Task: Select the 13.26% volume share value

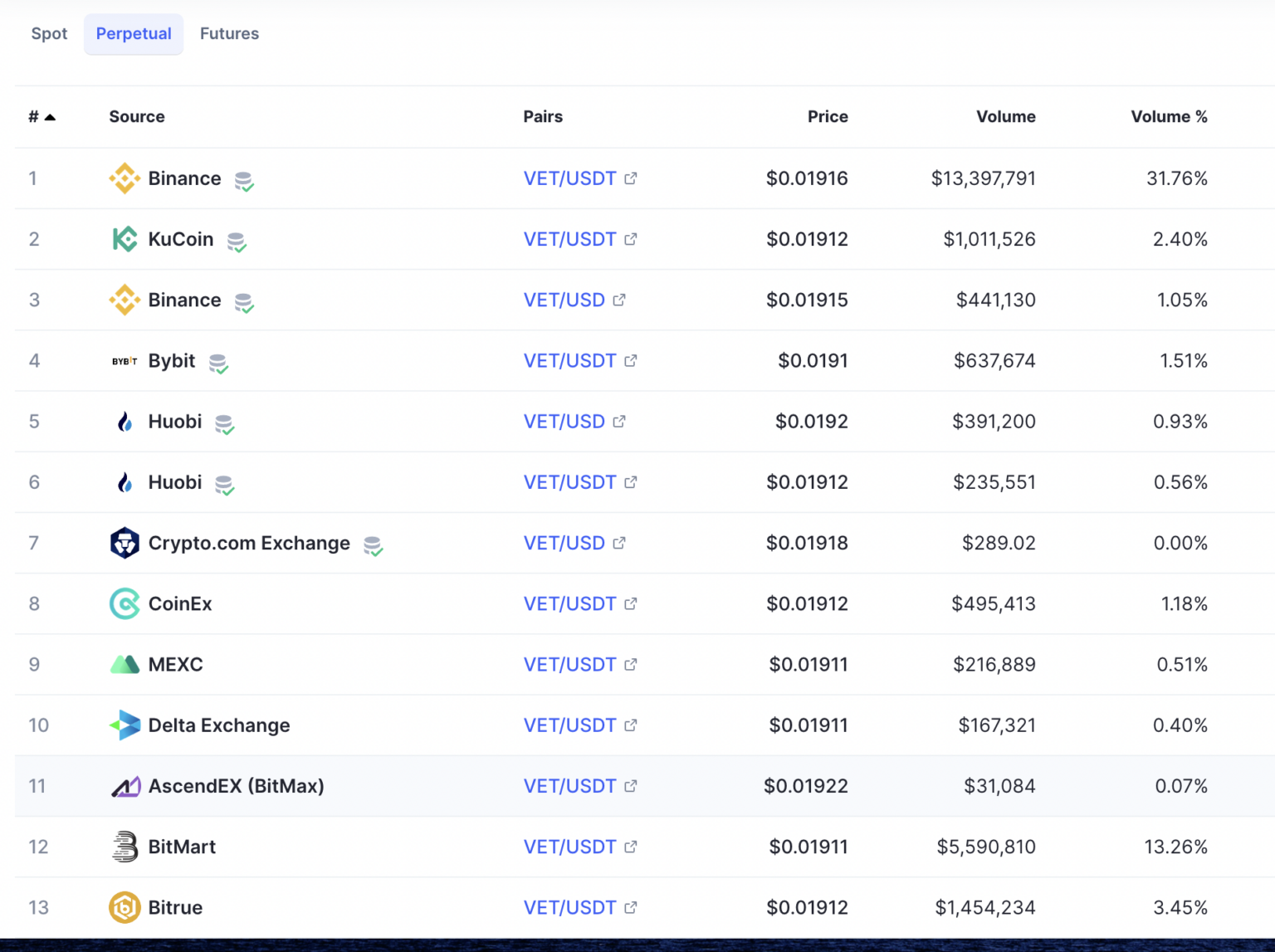Action: coord(1175,847)
